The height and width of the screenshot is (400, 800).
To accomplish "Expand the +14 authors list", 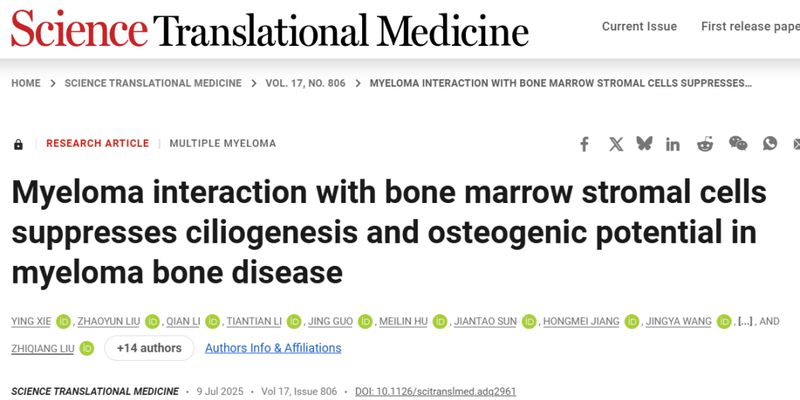I will pyautogui.click(x=149, y=348).
